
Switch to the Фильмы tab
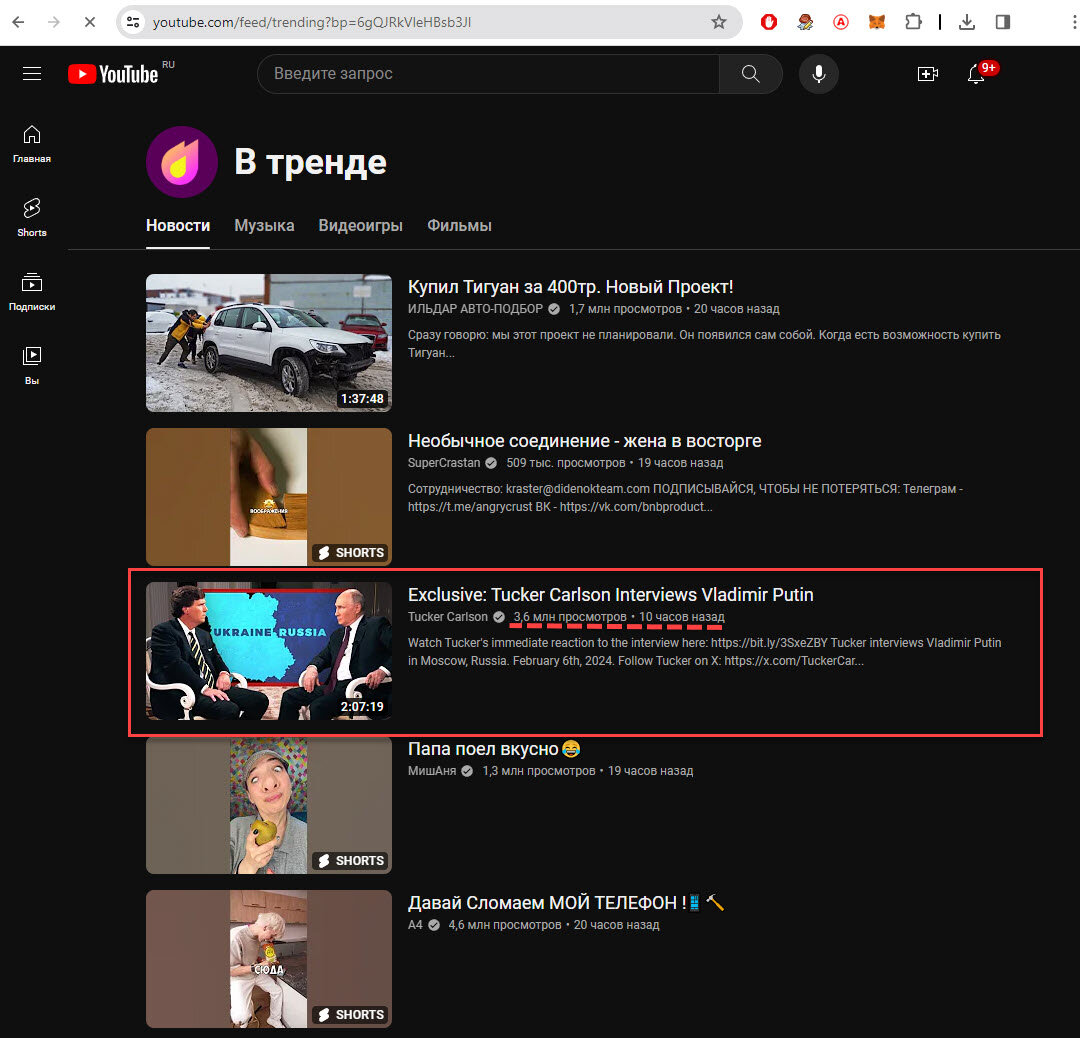point(459,225)
